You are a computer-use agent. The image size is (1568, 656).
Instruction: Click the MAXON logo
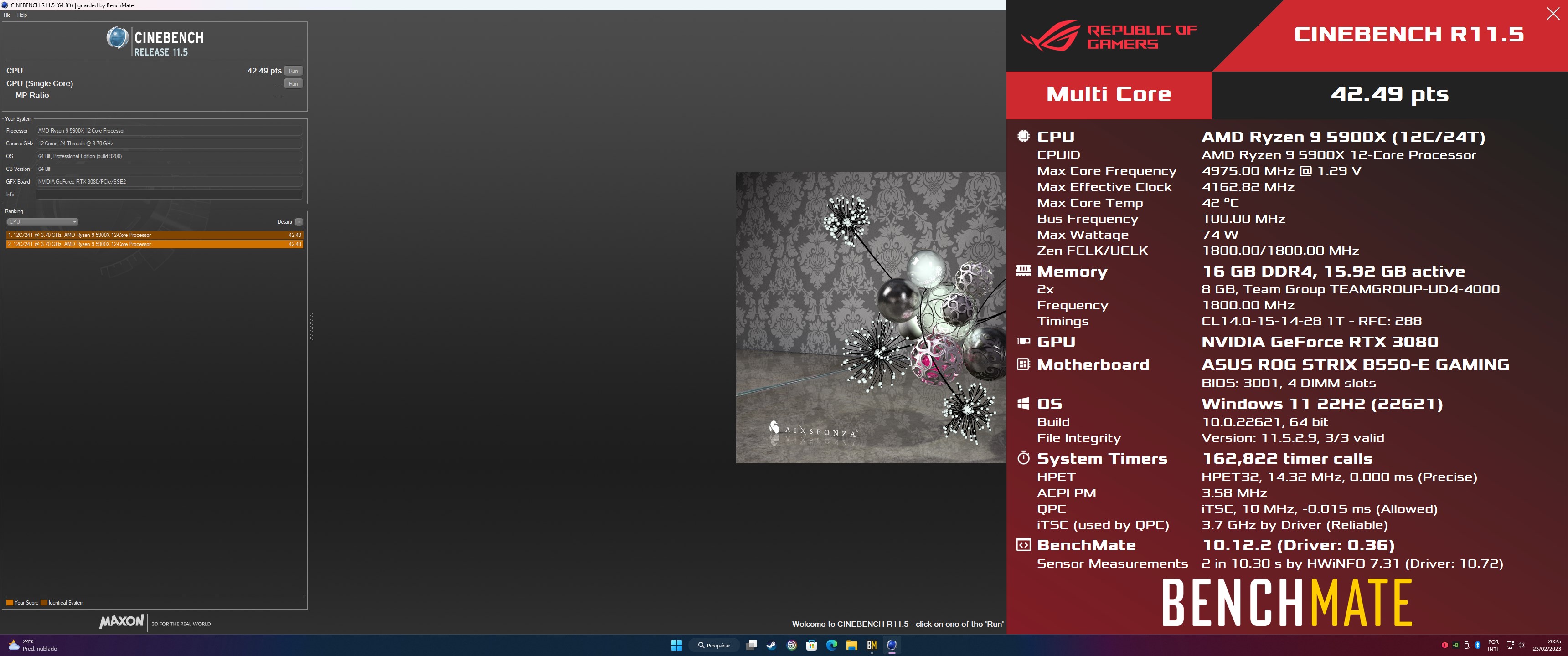(x=122, y=621)
